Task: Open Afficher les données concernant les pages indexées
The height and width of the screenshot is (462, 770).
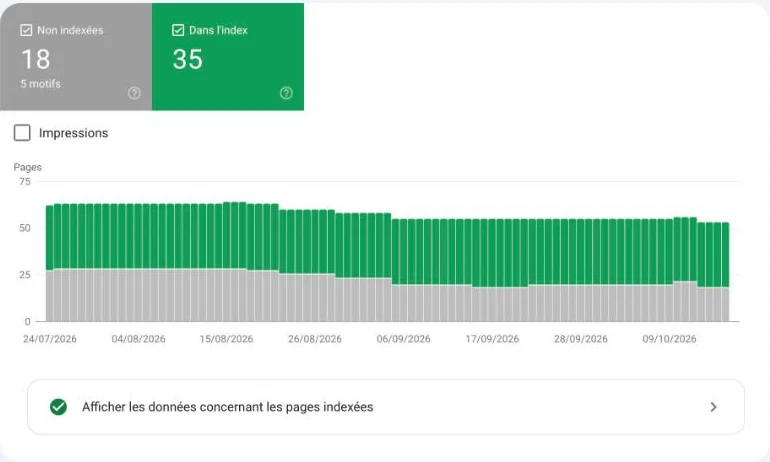Action: pyautogui.click(x=385, y=407)
